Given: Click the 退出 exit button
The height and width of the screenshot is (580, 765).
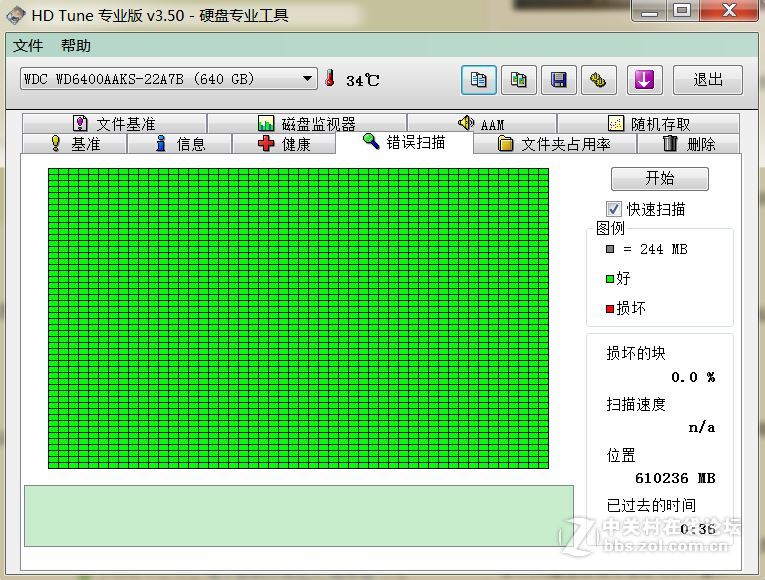Looking at the screenshot, I should [707, 80].
